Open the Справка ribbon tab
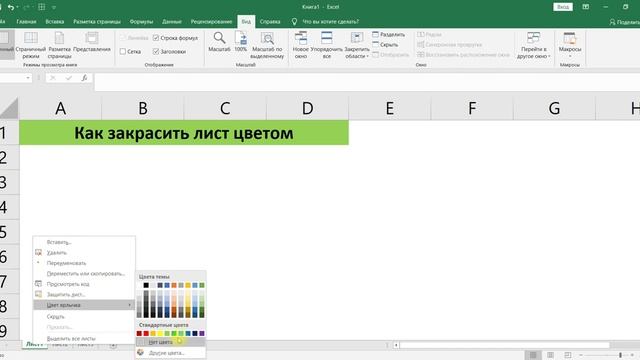 [270, 22]
